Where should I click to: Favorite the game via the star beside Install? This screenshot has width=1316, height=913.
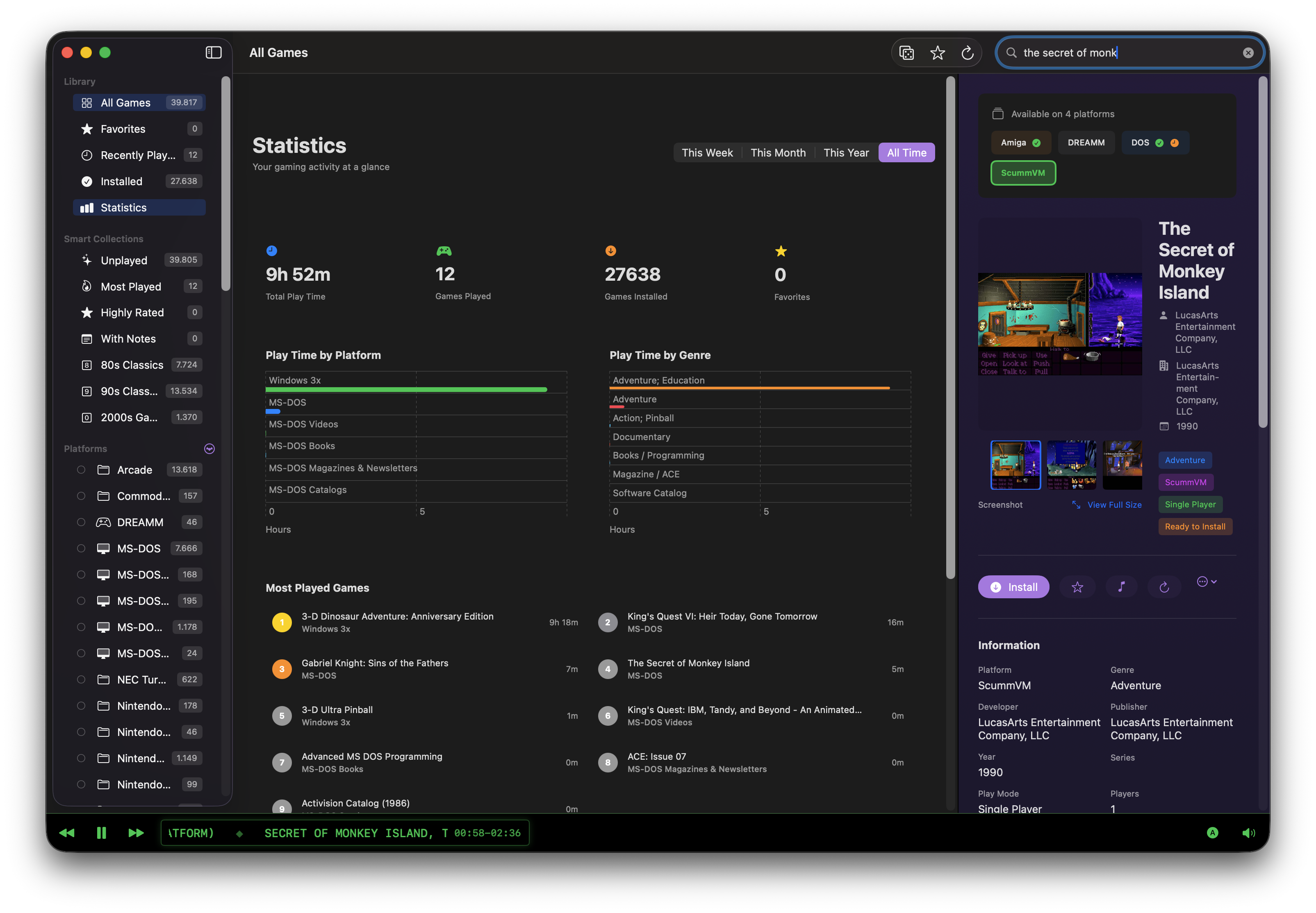click(1077, 586)
